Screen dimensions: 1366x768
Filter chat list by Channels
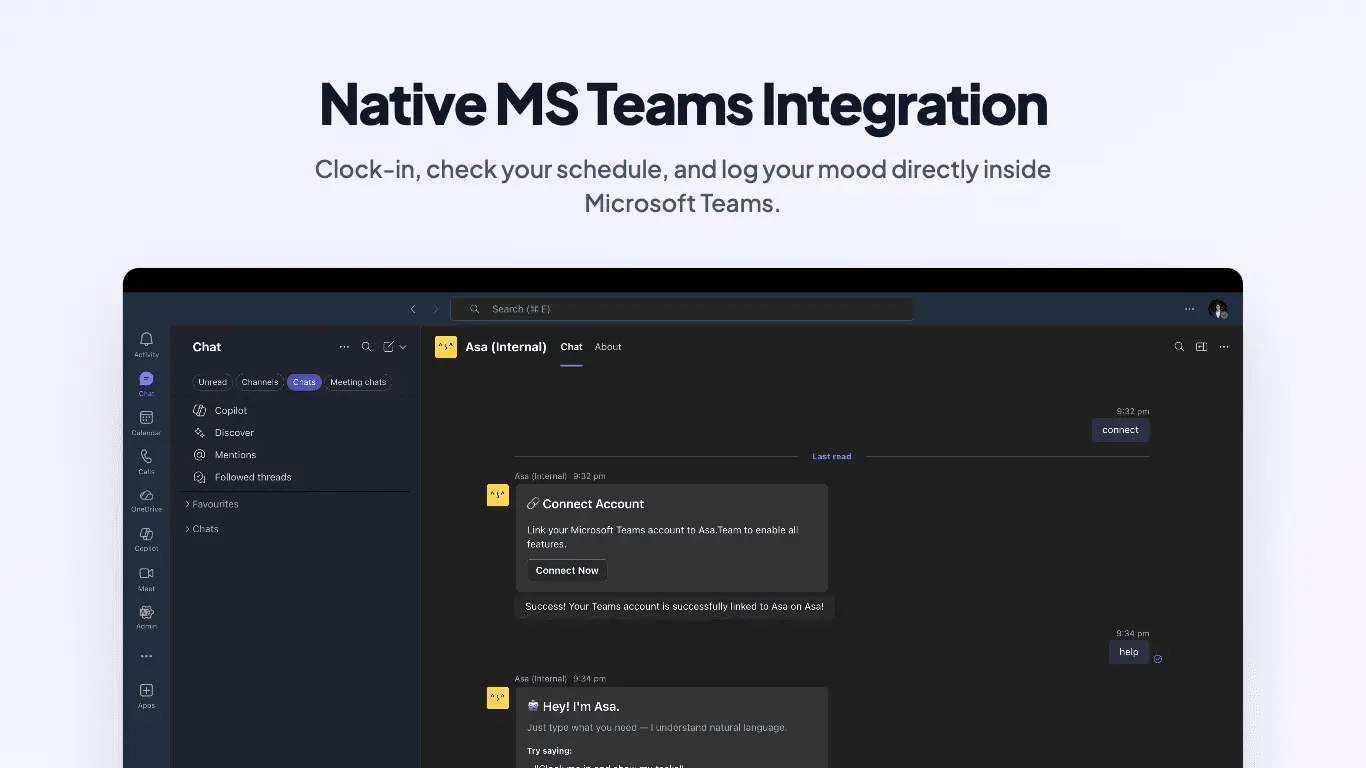[260, 382]
